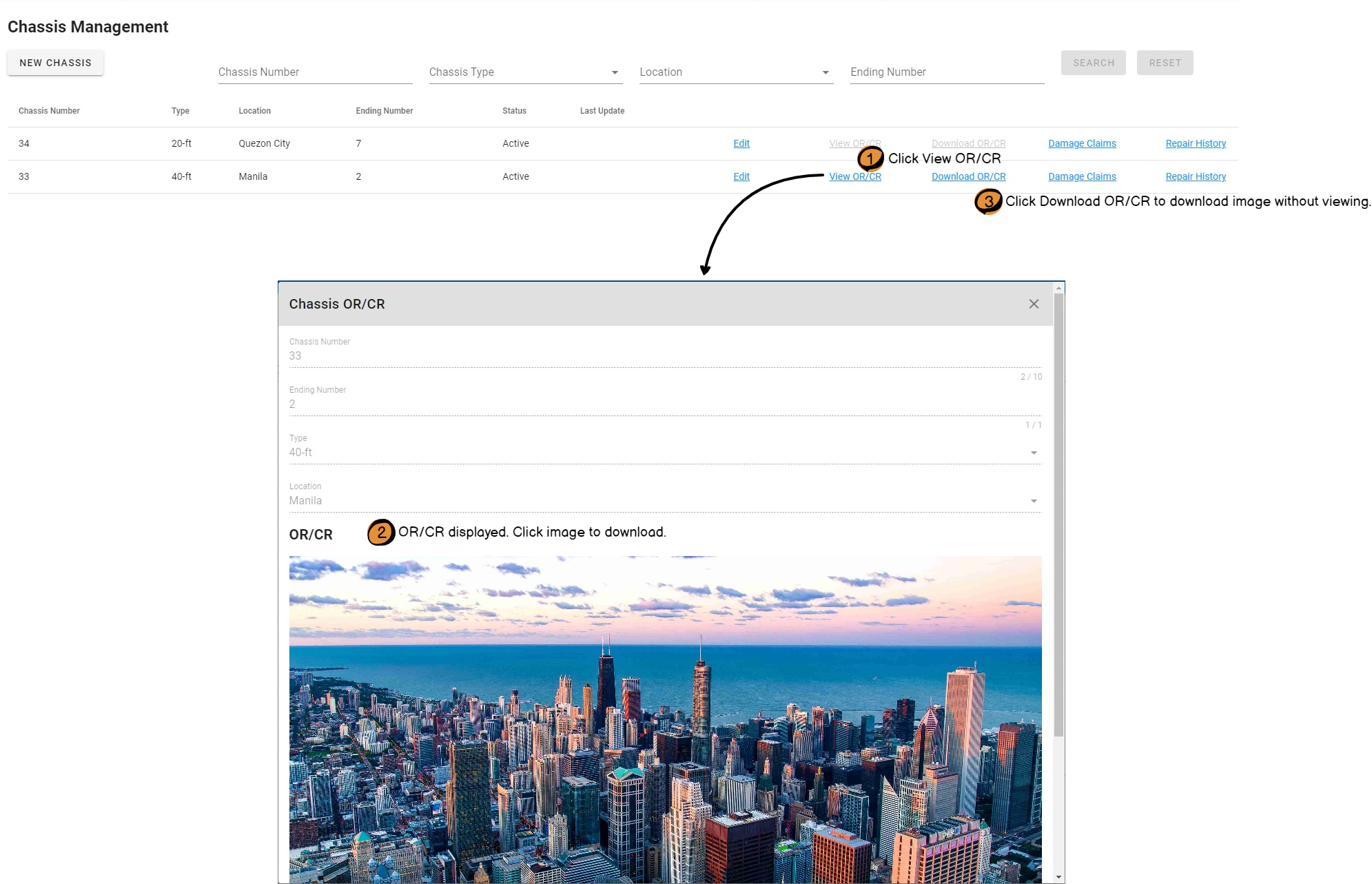1372x884 pixels.
Task: Click the dialog scrollbar up arrow
Action: click(x=1058, y=287)
